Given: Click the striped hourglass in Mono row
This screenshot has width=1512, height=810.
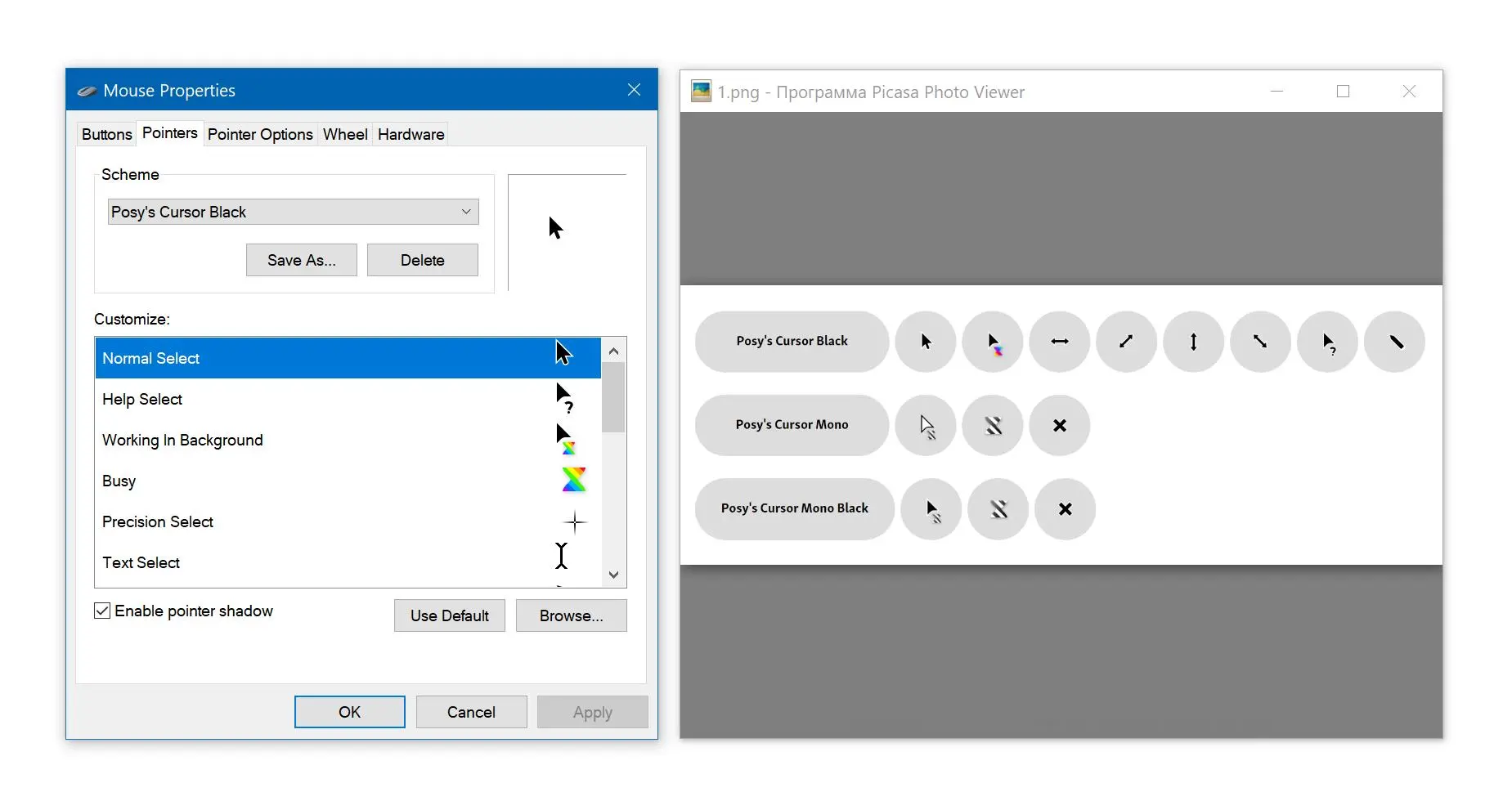Looking at the screenshot, I should click(x=993, y=425).
